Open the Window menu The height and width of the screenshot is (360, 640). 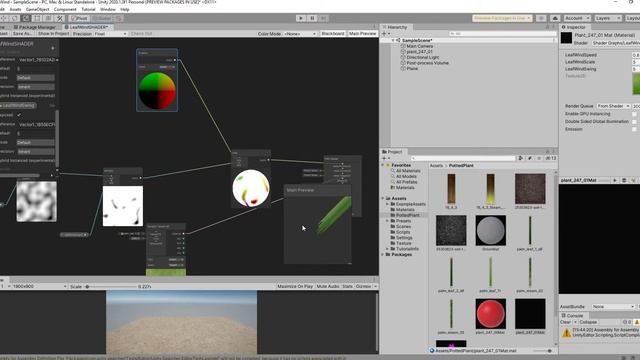[108, 9]
